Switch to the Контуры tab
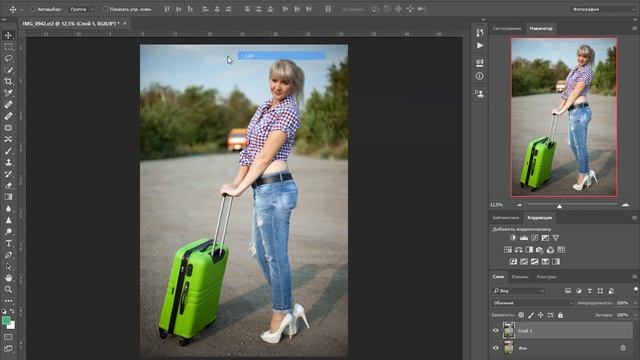This screenshot has width=640, height=360. pyautogui.click(x=546, y=277)
